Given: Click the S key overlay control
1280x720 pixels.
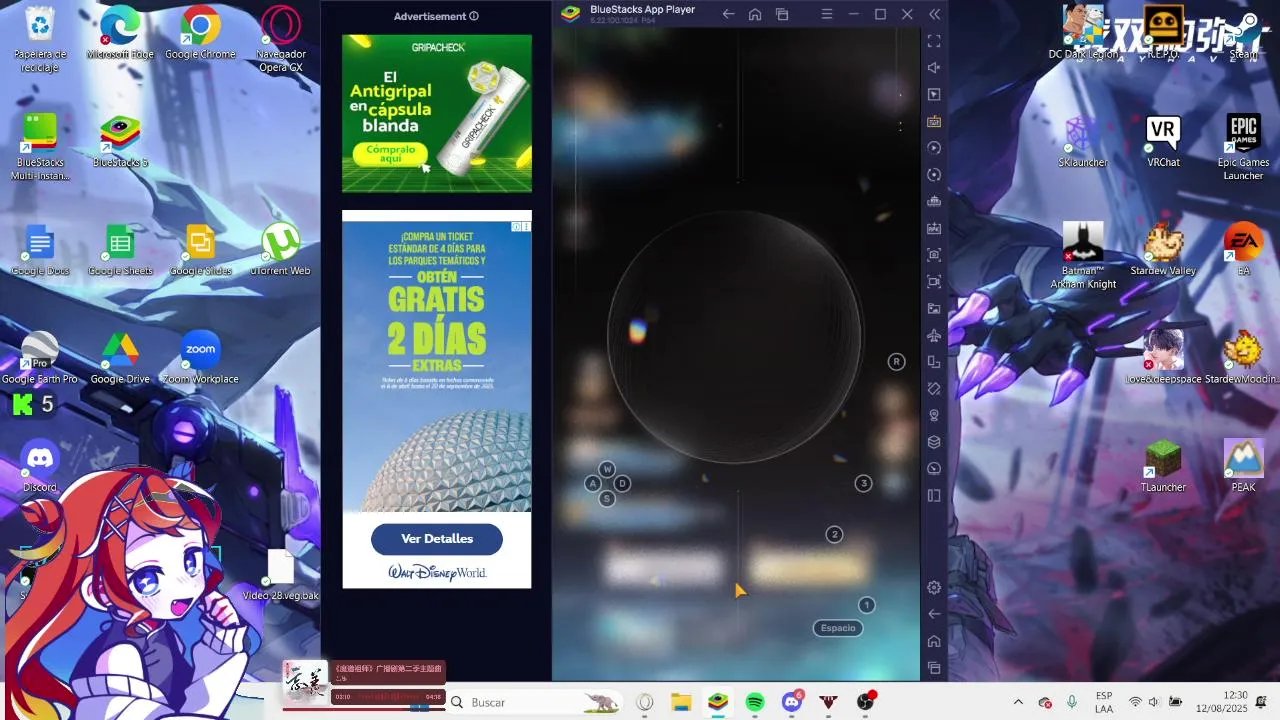Looking at the screenshot, I should pyautogui.click(x=607, y=498).
